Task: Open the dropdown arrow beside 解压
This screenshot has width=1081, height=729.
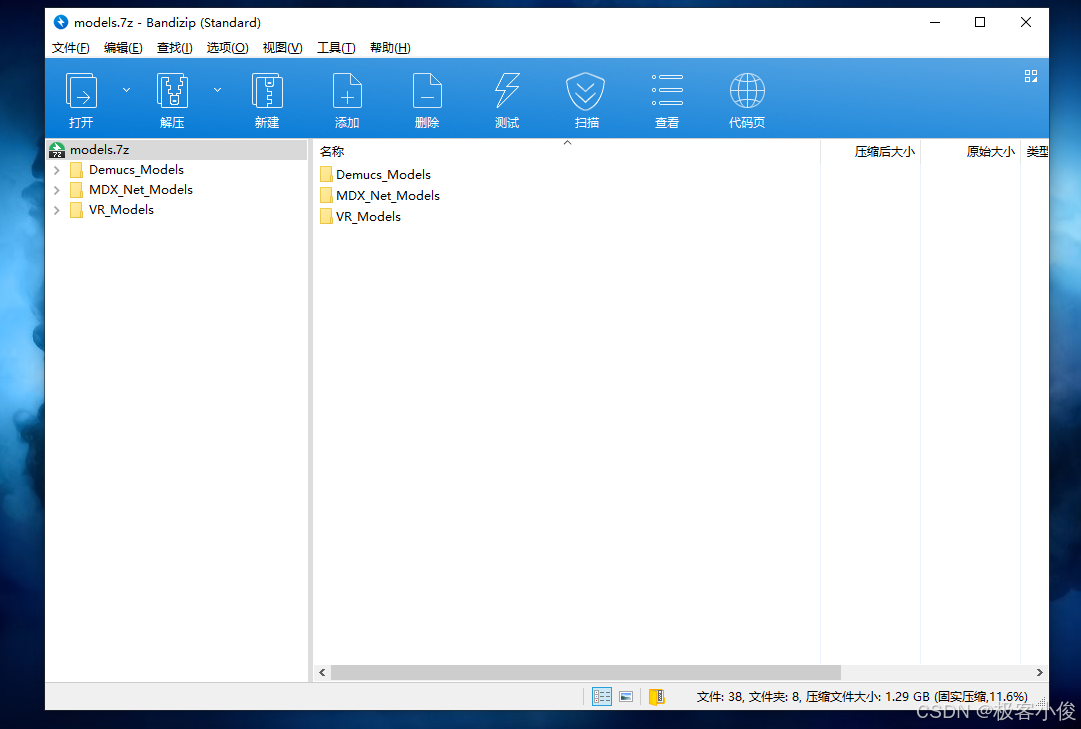Action: pos(217,90)
